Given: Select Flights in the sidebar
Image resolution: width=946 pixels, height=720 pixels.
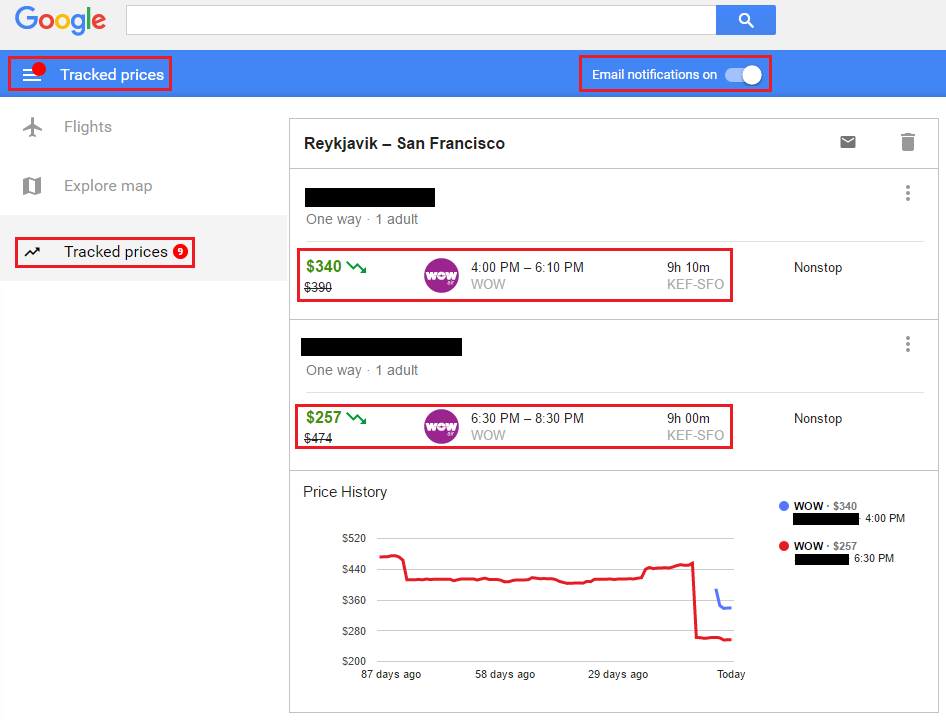Looking at the screenshot, I should tap(88, 127).
